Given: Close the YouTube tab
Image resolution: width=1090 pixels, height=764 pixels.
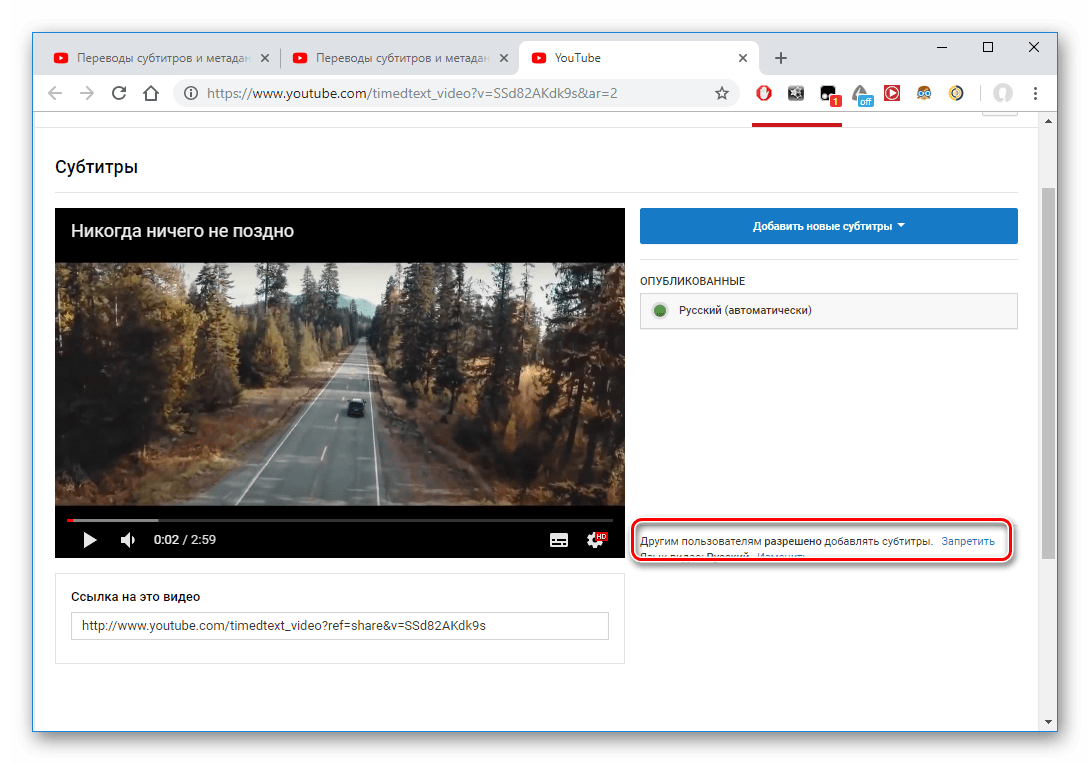Looking at the screenshot, I should (x=742, y=58).
